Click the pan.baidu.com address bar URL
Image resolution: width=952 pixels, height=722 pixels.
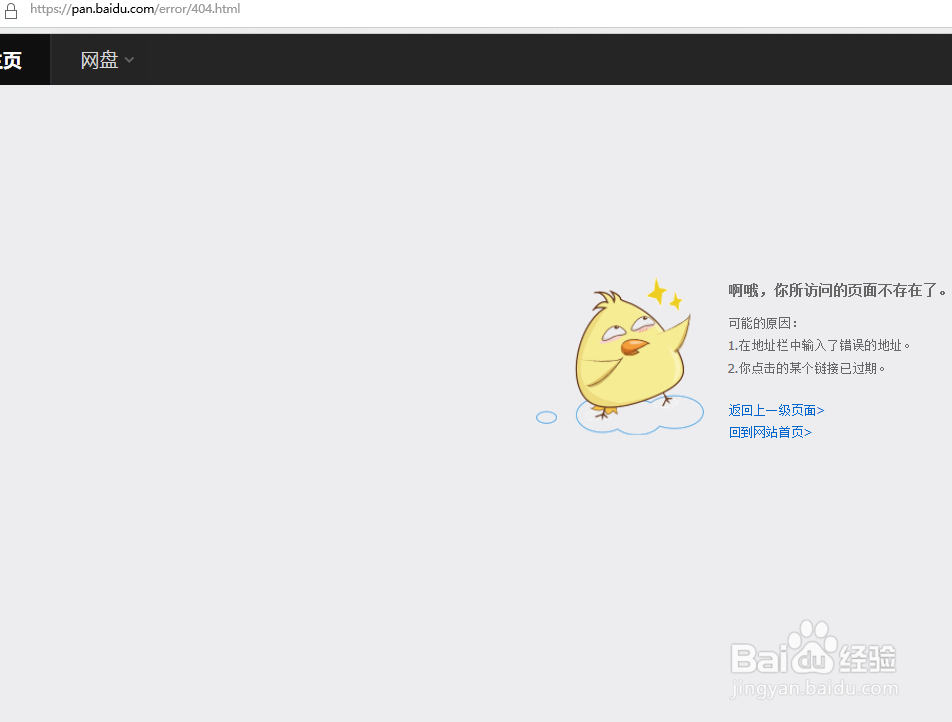tap(135, 9)
